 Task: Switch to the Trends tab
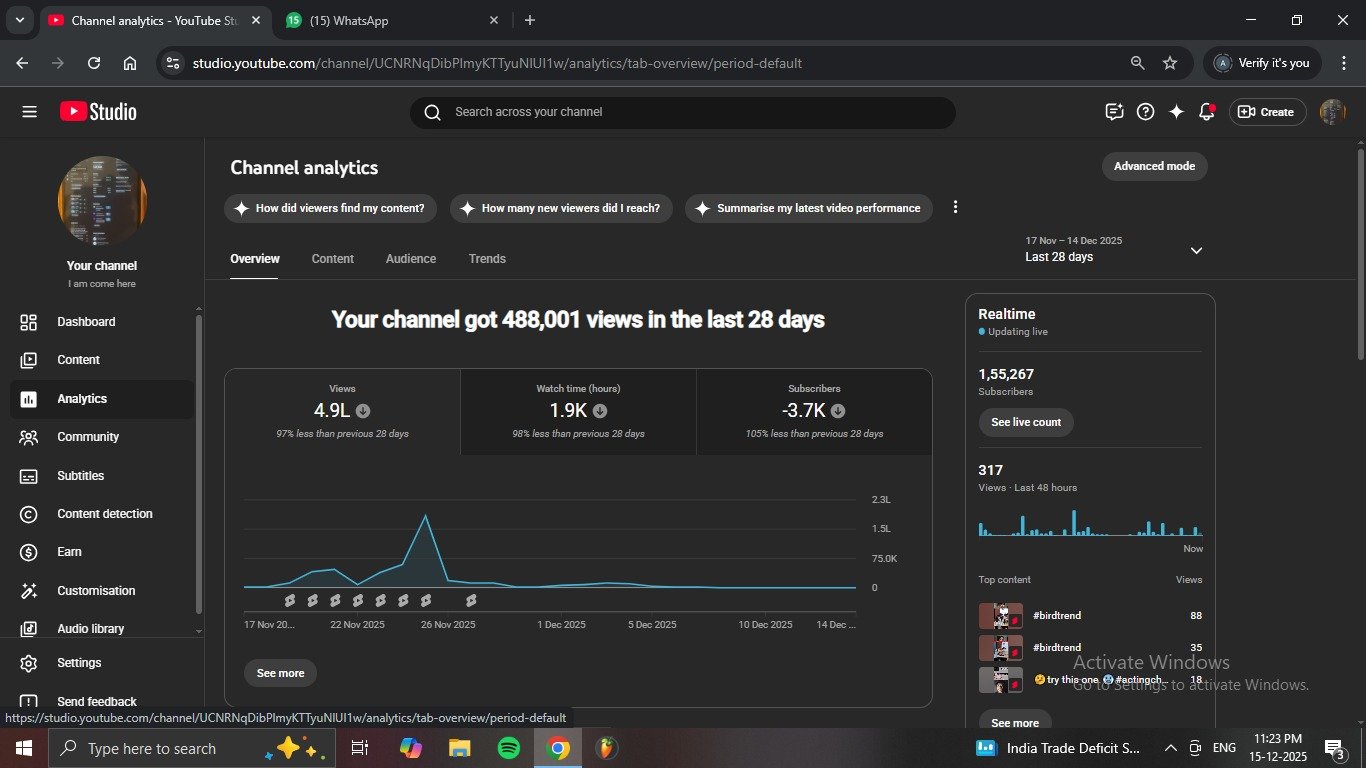[x=487, y=259]
